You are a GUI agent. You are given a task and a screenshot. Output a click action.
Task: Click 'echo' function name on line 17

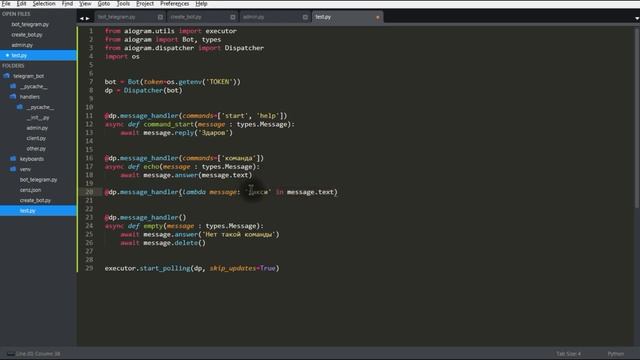click(151, 167)
